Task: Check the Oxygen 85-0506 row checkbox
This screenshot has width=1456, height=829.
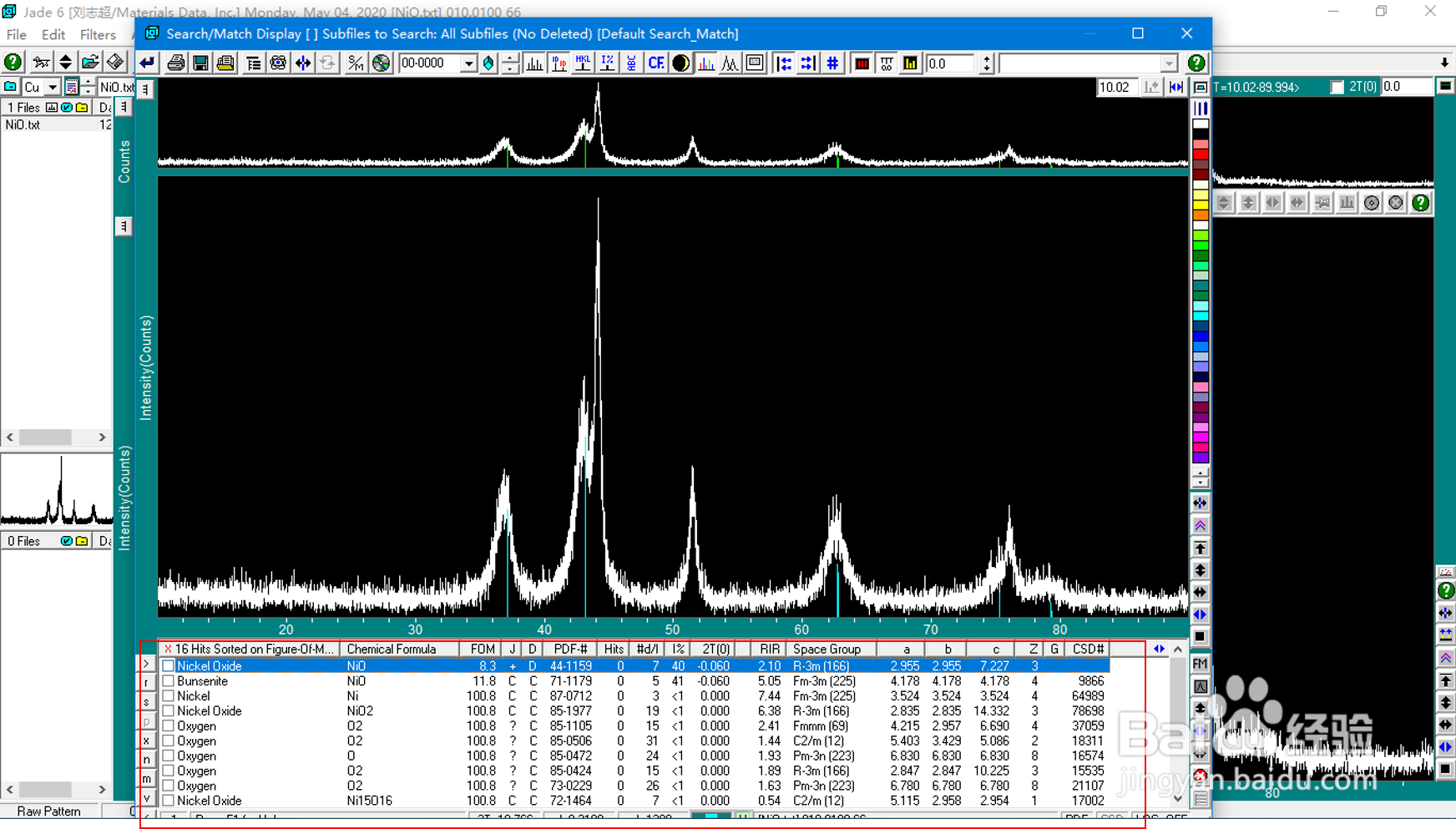Action: 169,741
